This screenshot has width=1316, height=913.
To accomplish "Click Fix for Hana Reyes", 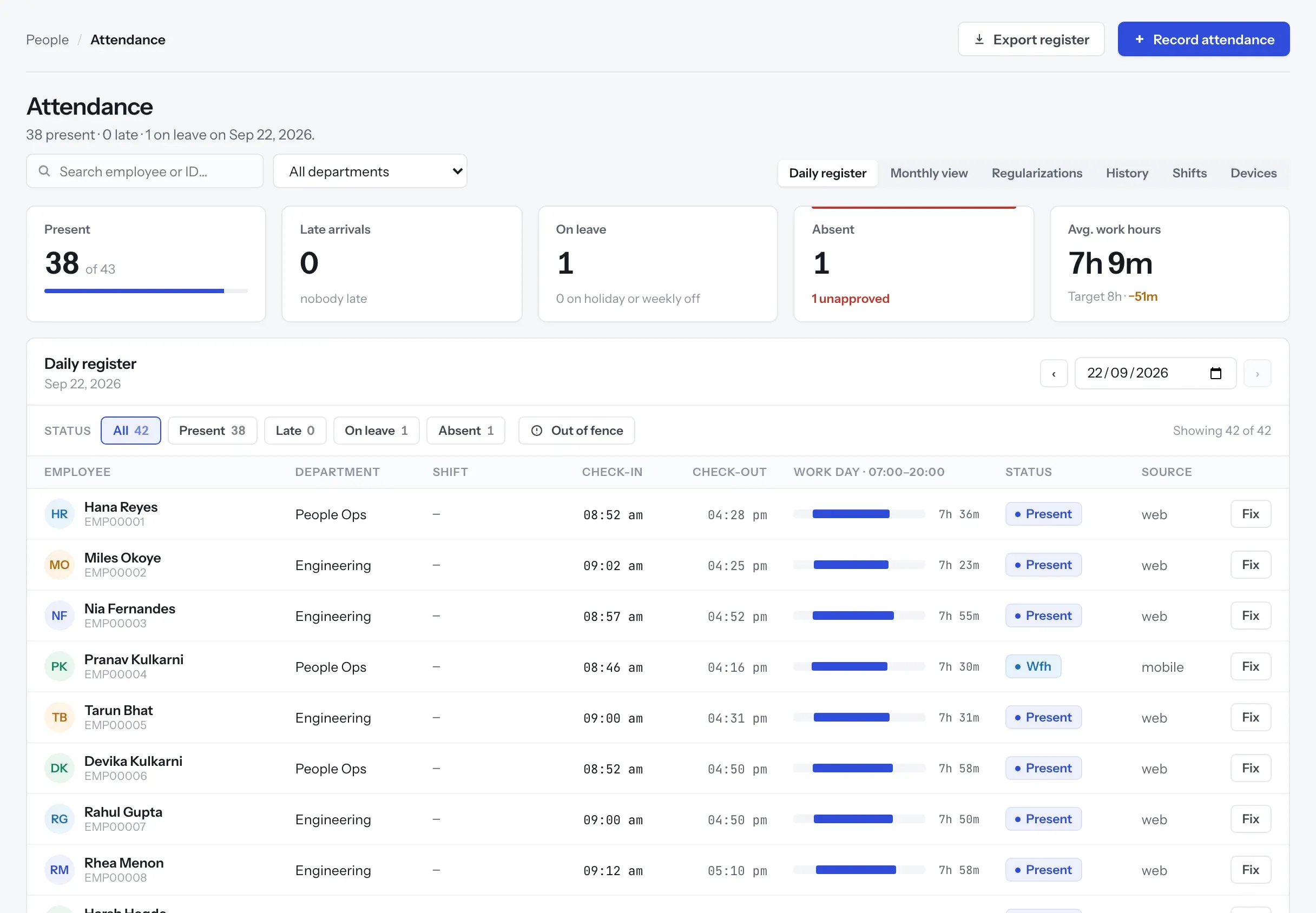I will (x=1251, y=514).
